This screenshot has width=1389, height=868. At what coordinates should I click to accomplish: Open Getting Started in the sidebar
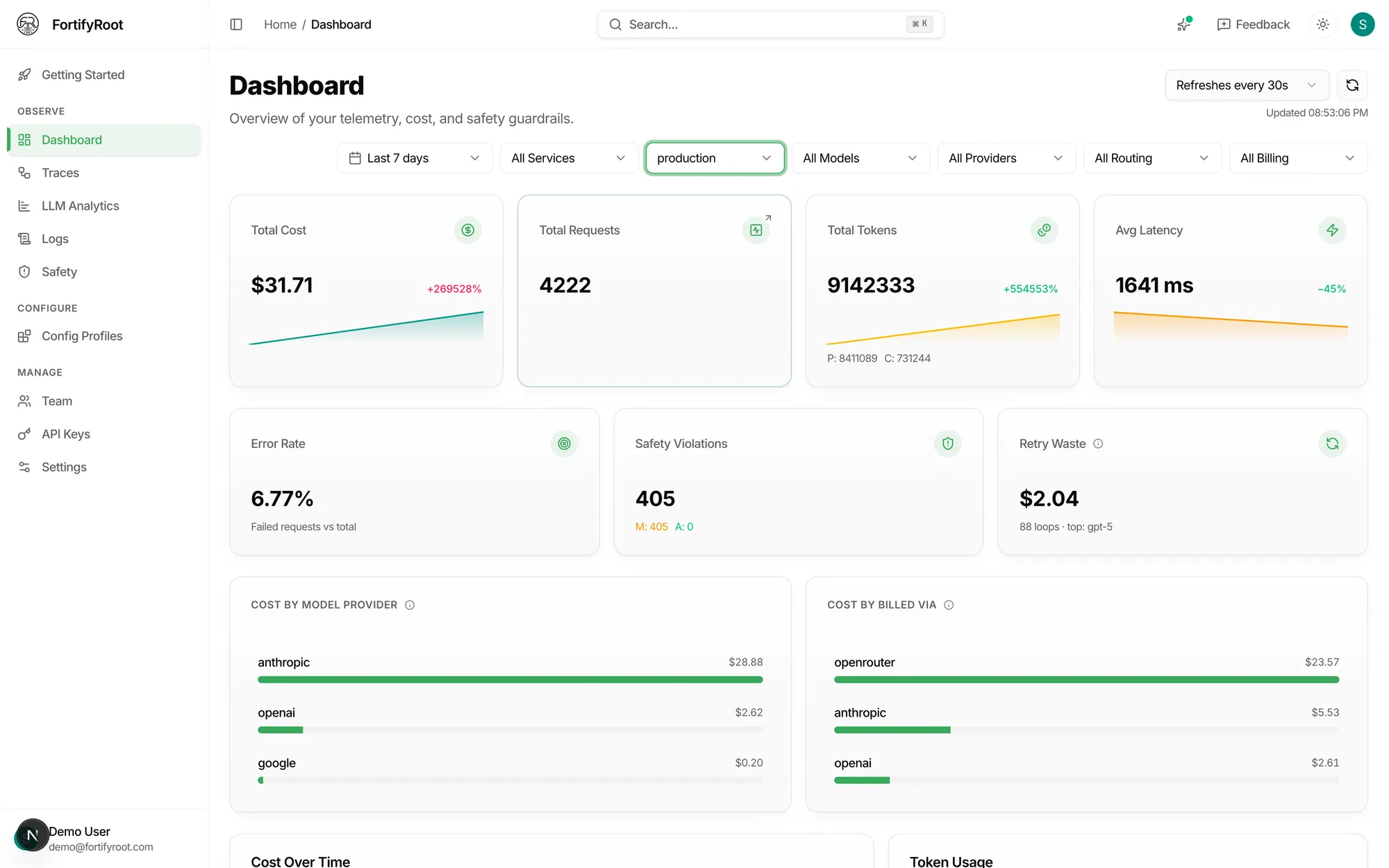[x=104, y=75]
